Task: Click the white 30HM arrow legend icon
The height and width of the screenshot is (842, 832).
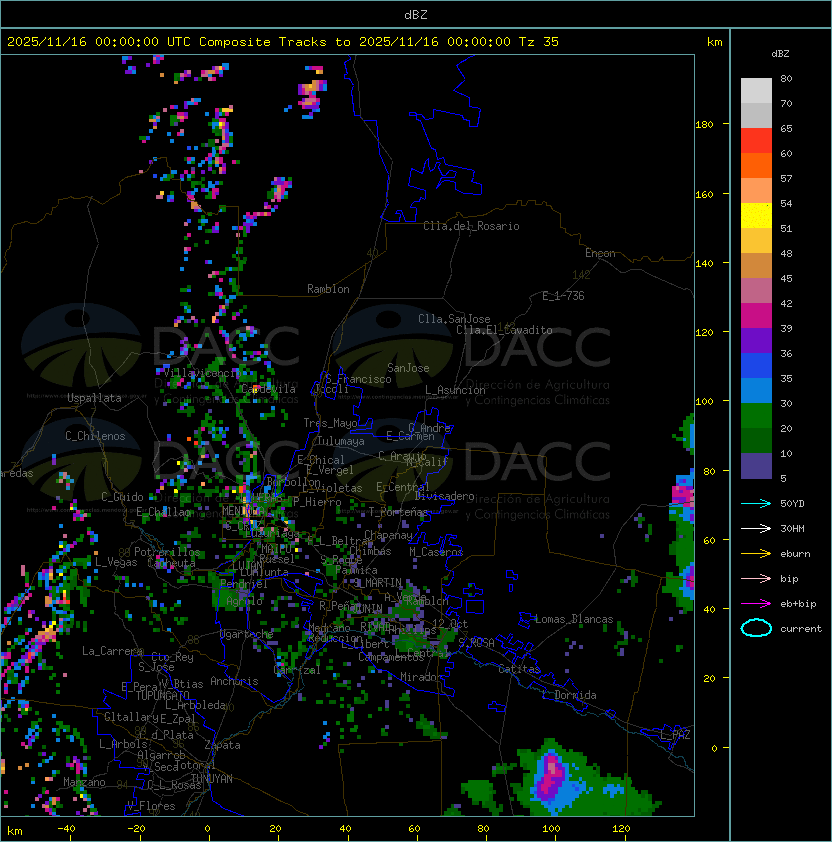Action: pyautogui.click(x=756, y=528)
